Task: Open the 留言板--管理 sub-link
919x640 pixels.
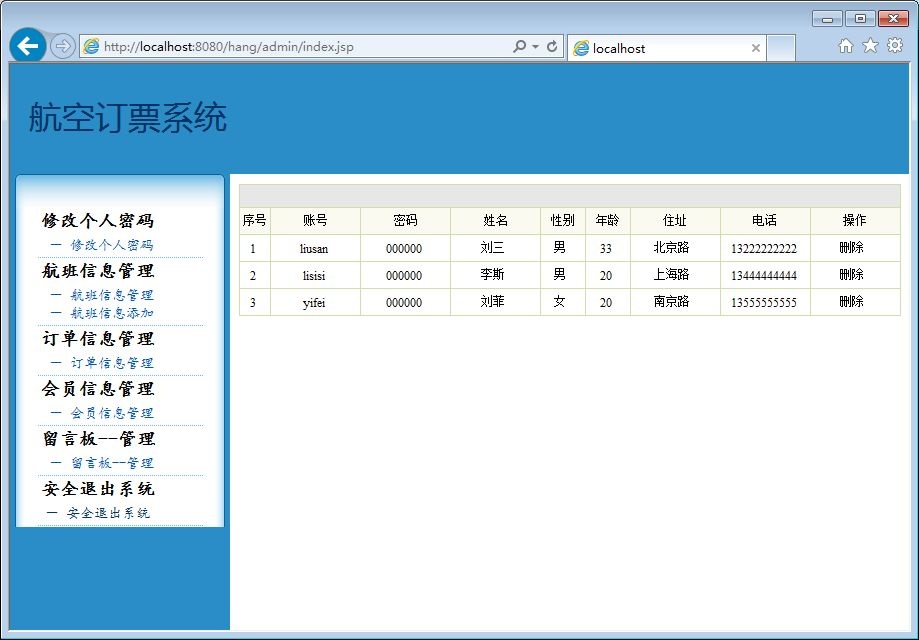Action: pos(112,463)
